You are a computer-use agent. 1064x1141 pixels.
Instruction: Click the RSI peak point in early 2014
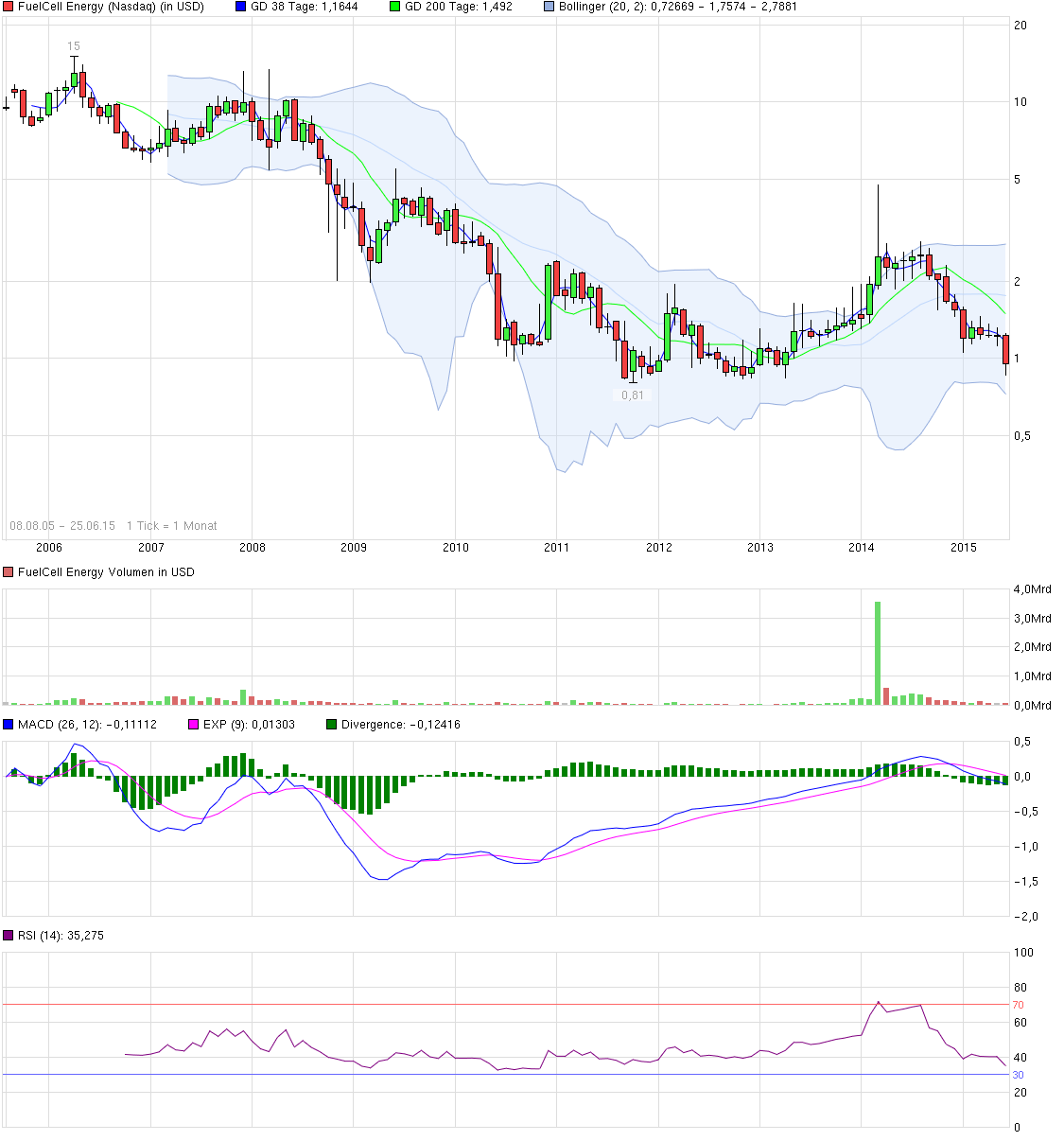pos(879,1001)
